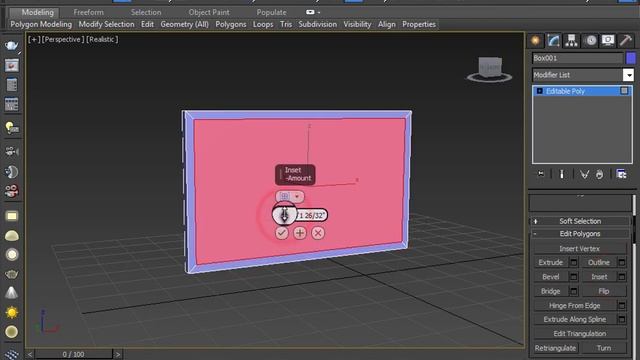Click the Extrude button
The image size is (640, 360).
click(x=551, y=262)
